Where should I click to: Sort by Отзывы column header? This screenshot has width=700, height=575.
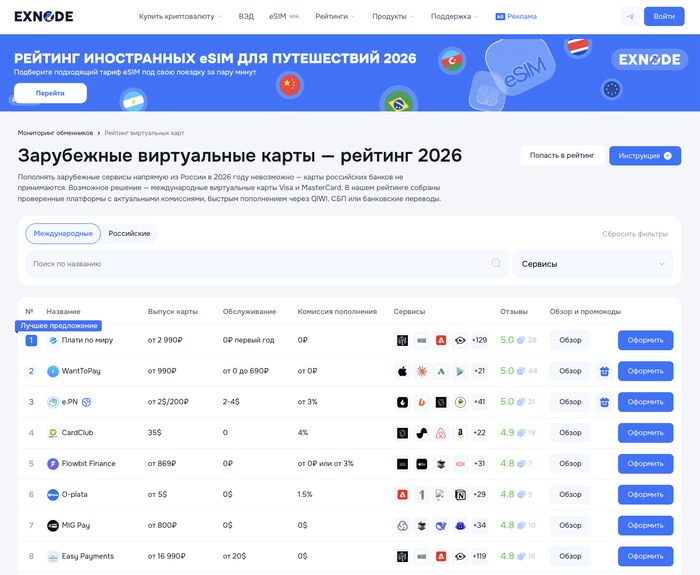(x=514, y=312)
